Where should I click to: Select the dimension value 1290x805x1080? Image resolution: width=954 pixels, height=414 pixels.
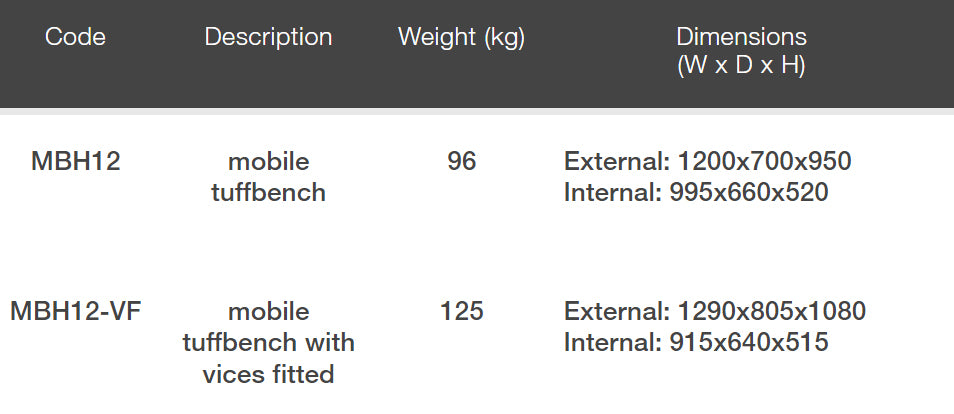tap(771, 311)
